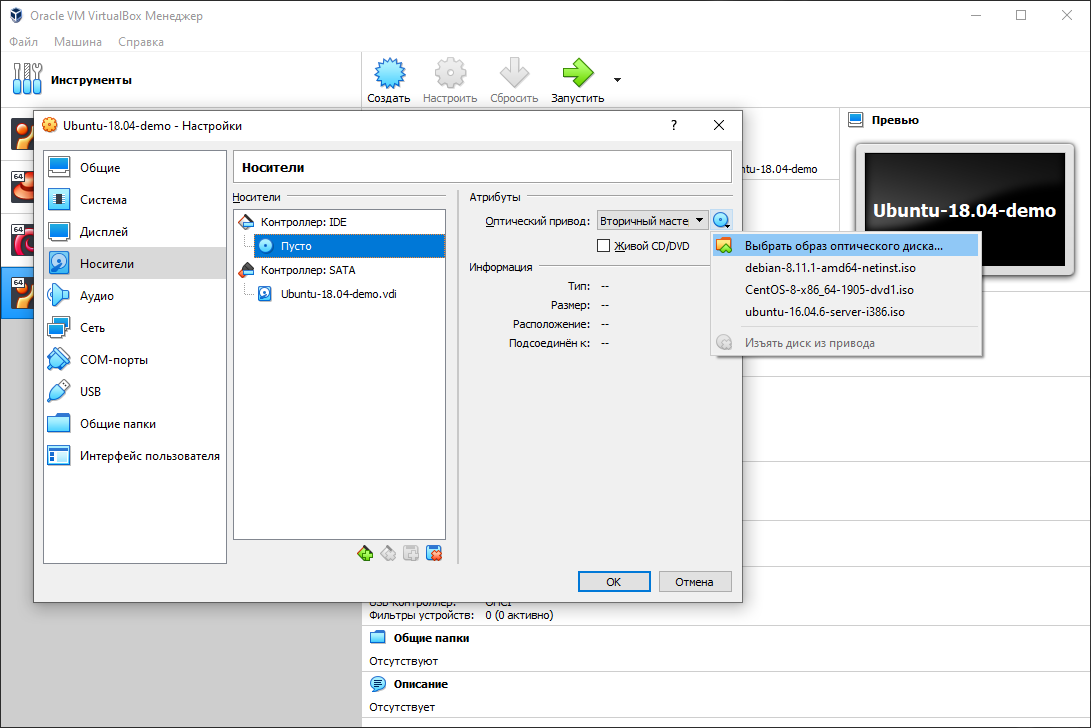1091x728 pixels.
Task: Open the Оптический привод dropdown
Action: [653, 221]
